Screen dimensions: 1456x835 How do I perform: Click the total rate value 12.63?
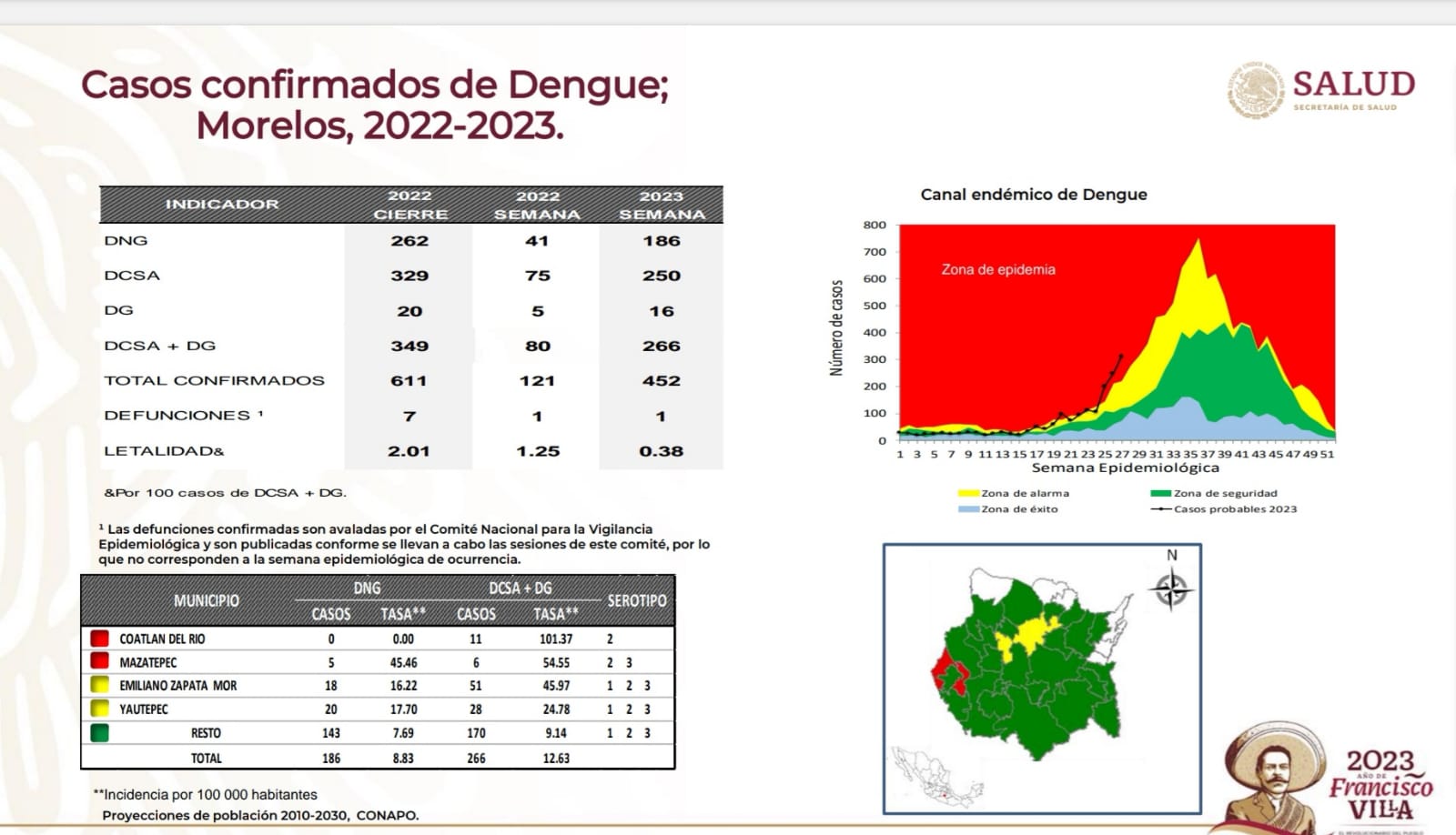(556, 758)
